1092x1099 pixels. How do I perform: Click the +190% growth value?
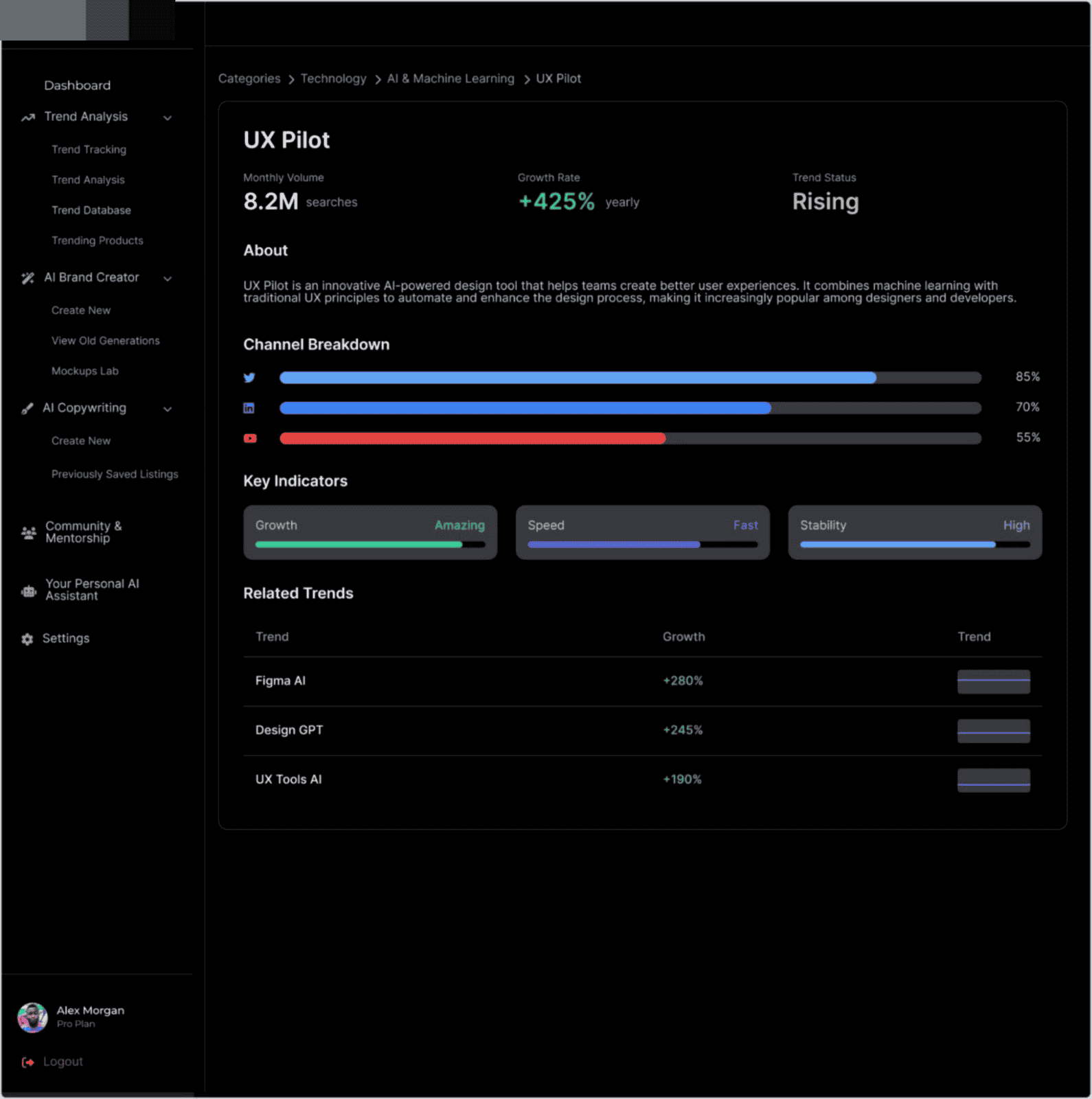tap(682, 780)
